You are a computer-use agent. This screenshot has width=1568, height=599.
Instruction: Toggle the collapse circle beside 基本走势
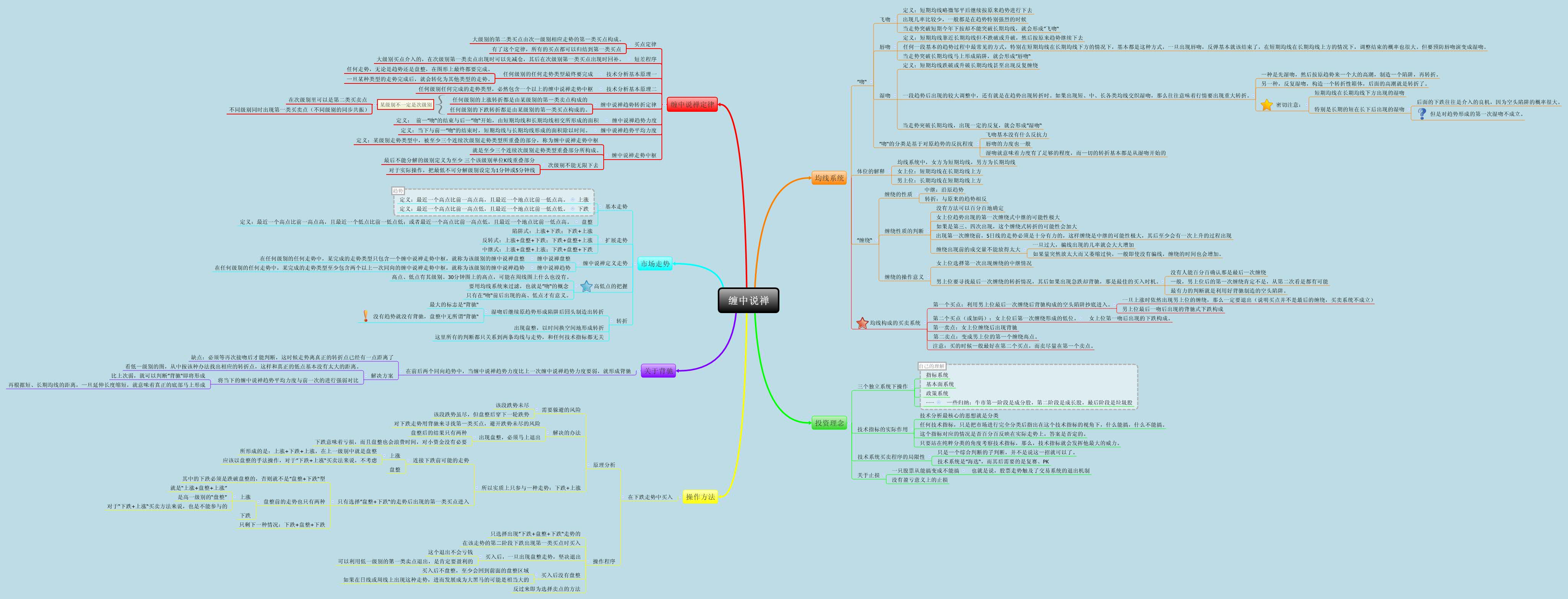pos(600,206)
